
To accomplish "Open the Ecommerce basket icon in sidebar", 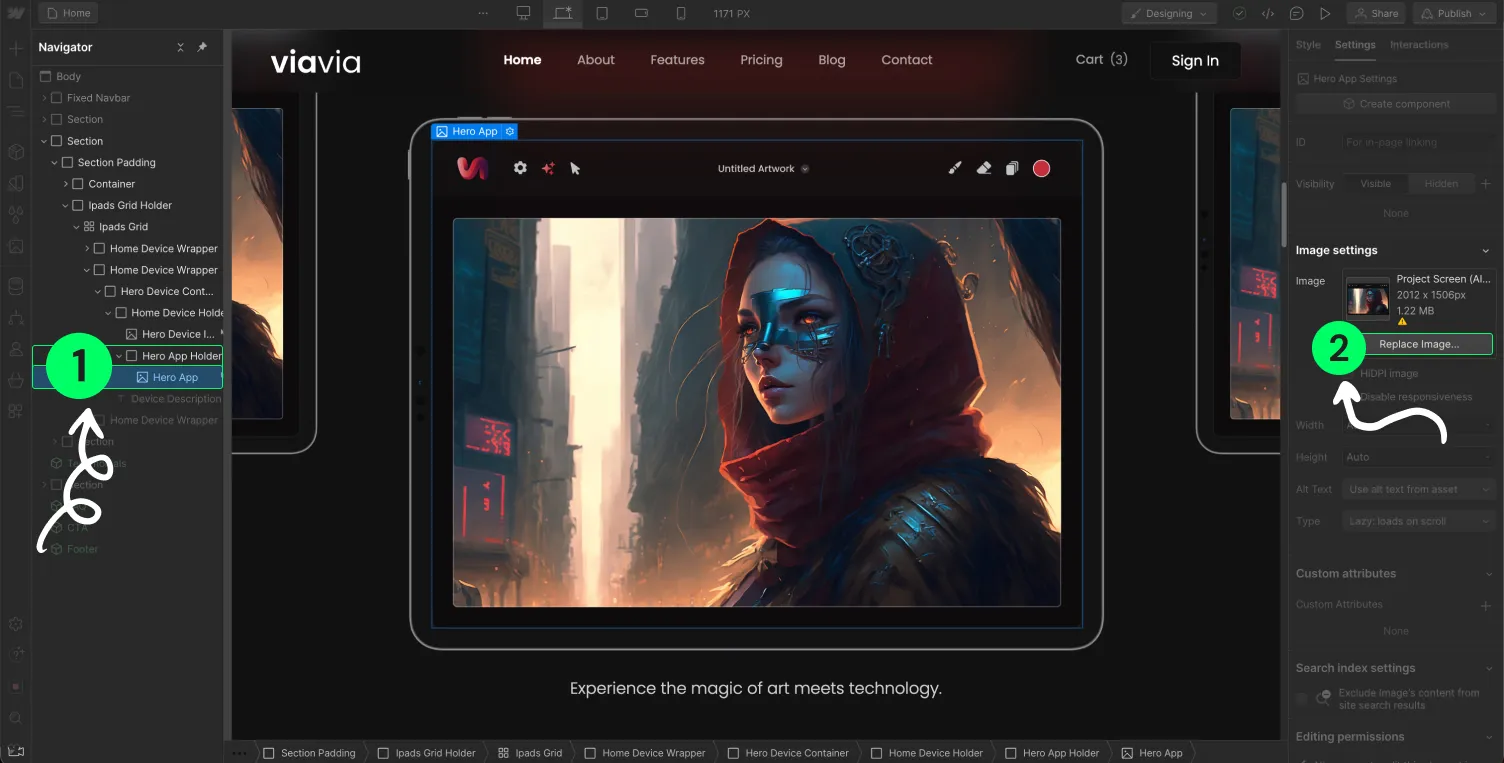I will (16, 380).
